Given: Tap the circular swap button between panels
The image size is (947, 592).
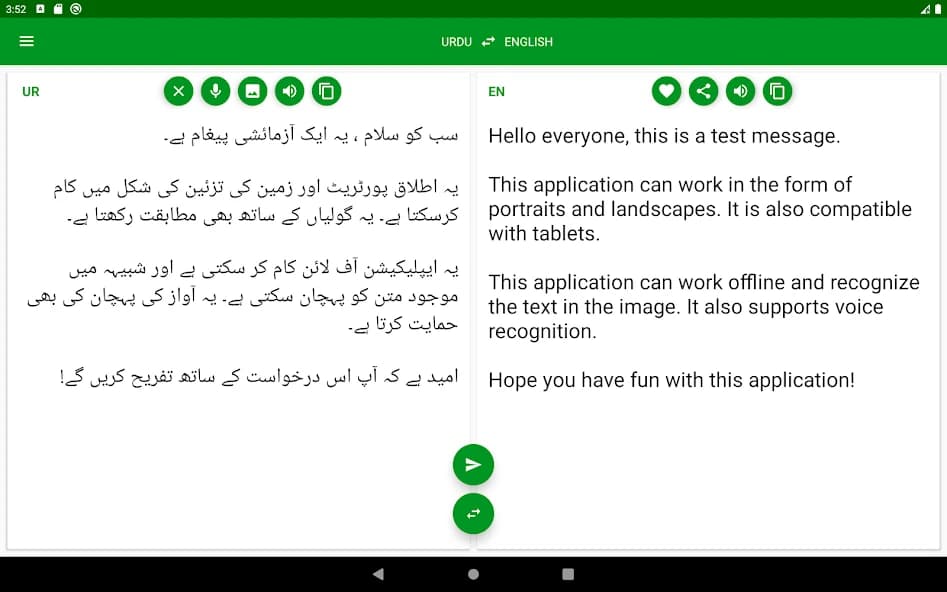Looking at the screenshot, I should pyautogui.click(x=473, y=513).
